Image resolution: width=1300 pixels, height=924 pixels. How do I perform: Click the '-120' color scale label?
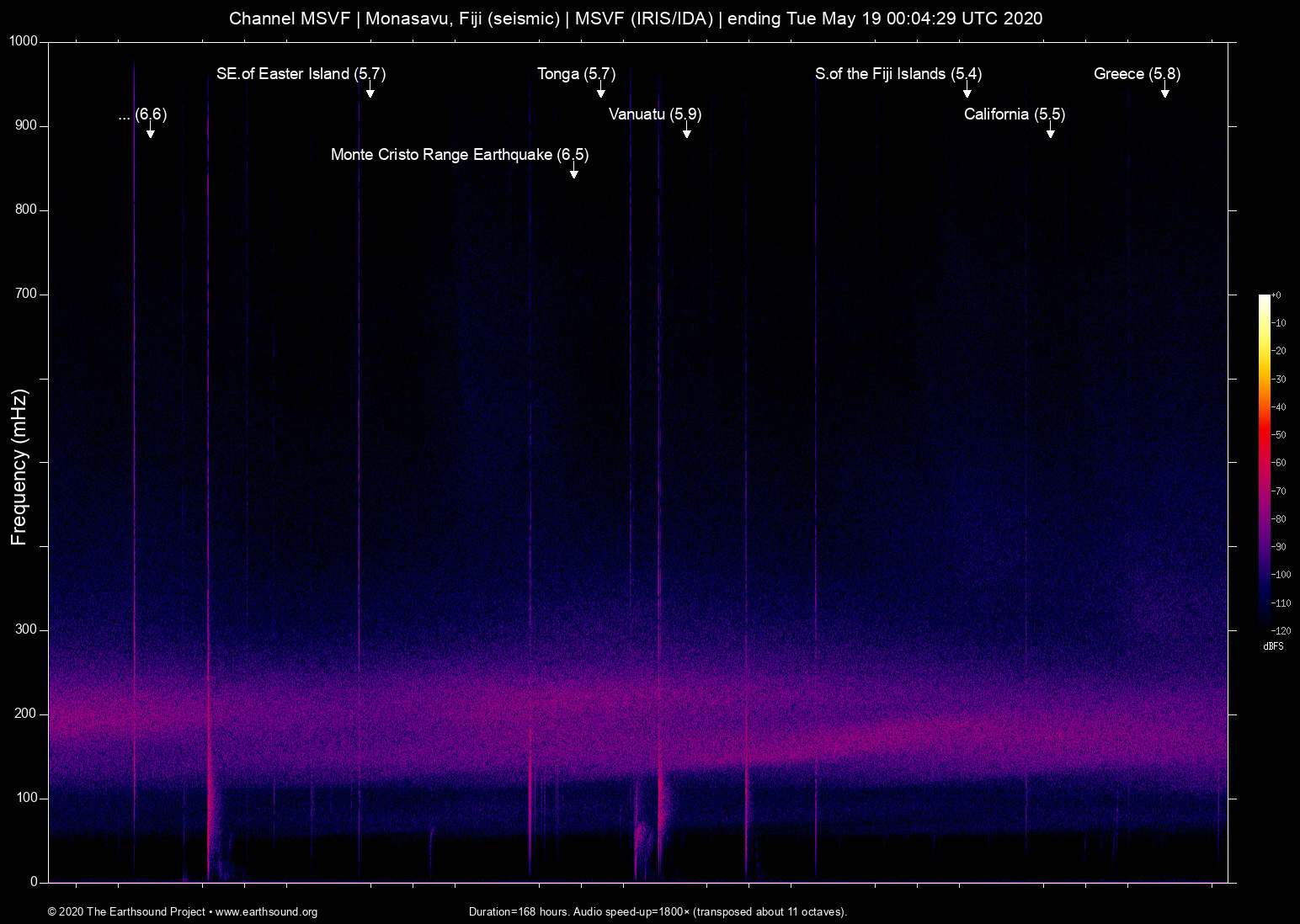1281,631
